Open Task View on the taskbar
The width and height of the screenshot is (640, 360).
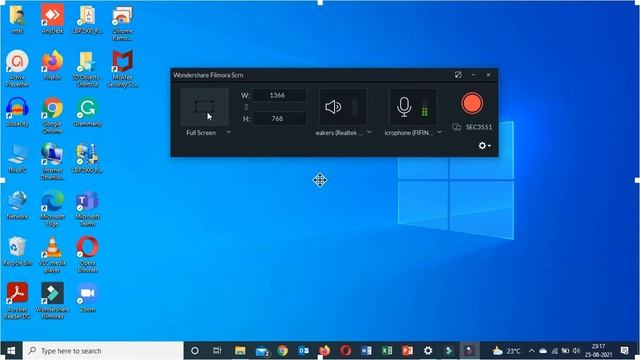[217, 351]
